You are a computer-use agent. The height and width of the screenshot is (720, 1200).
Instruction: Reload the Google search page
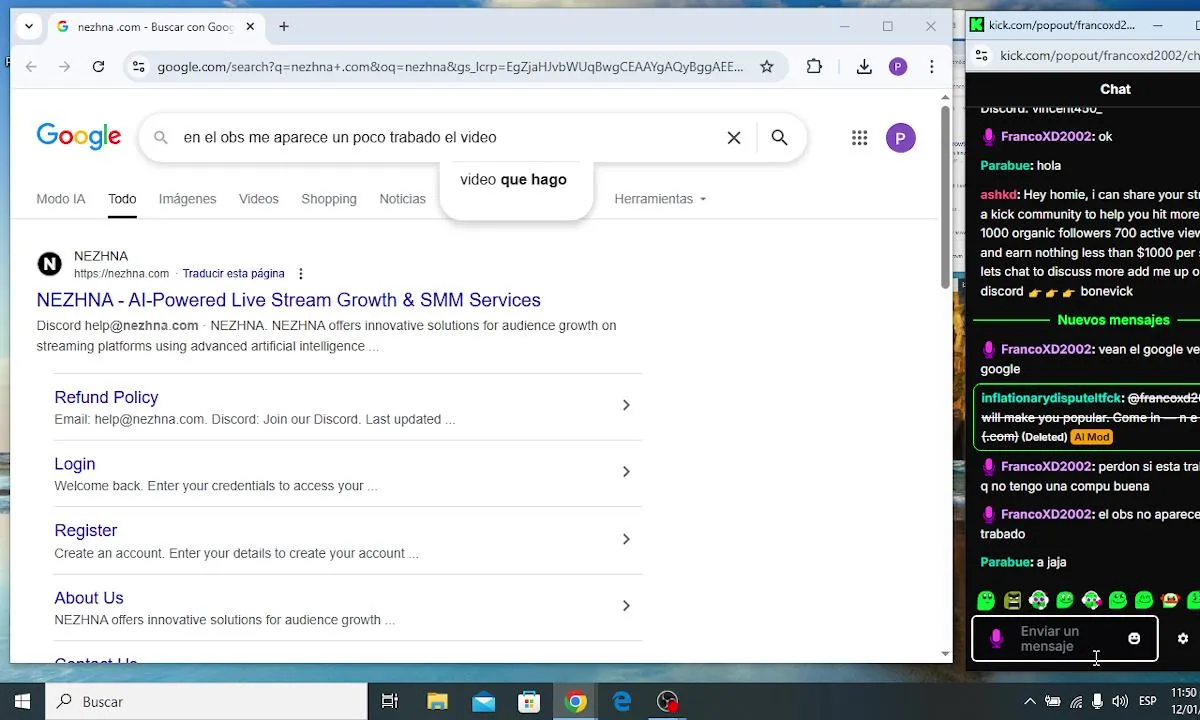coord(98,67)
